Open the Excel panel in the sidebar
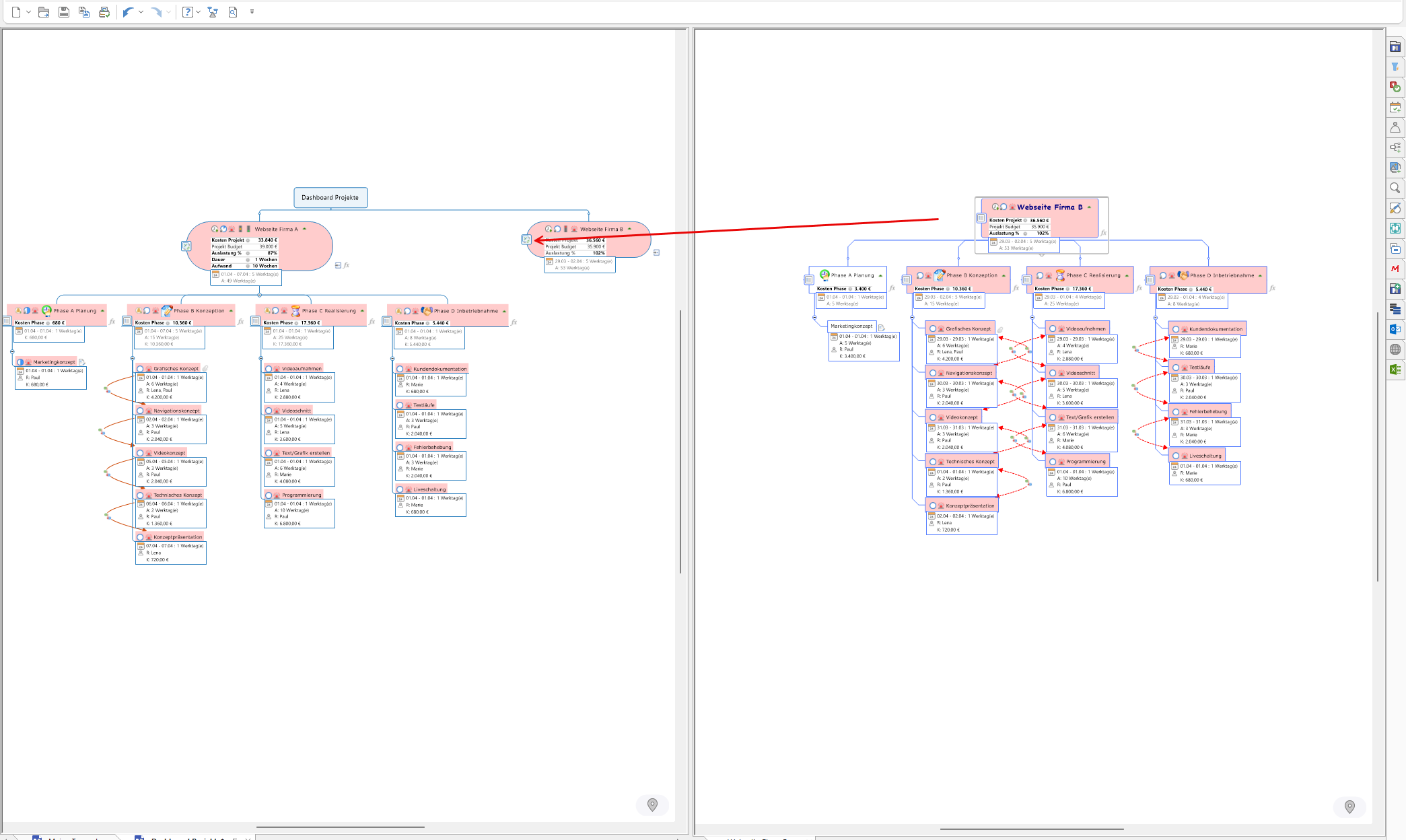The width and height of the screenshot is (1406, 840). coord(1395,370)
